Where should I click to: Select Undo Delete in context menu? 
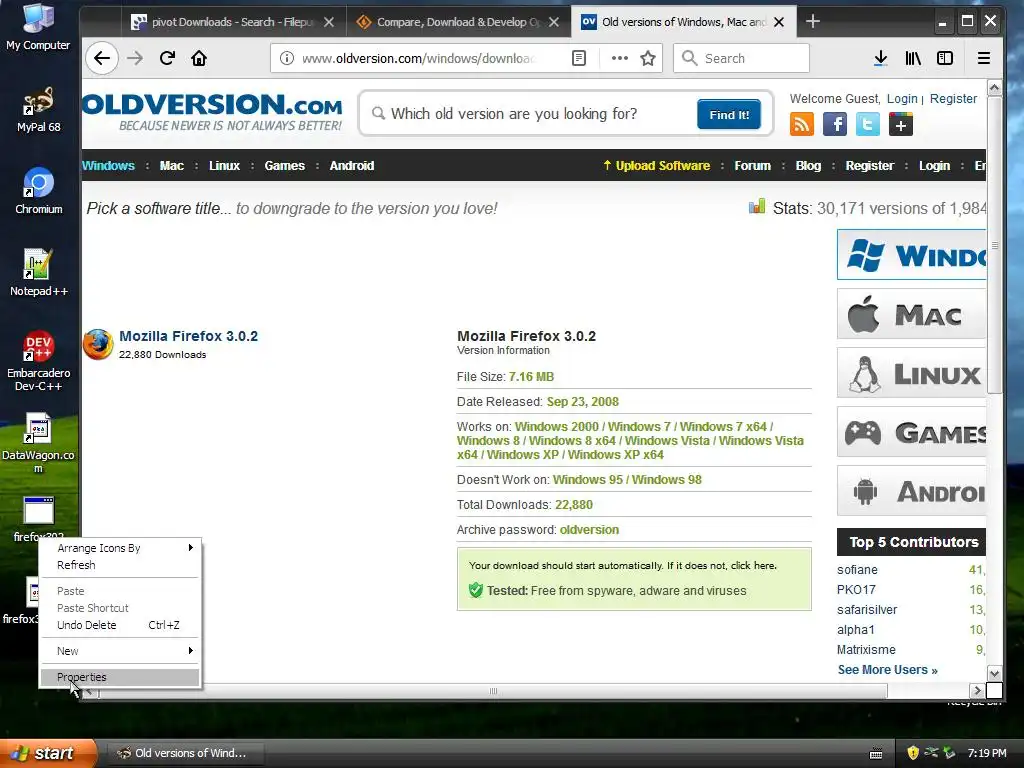tap(120, 625)
